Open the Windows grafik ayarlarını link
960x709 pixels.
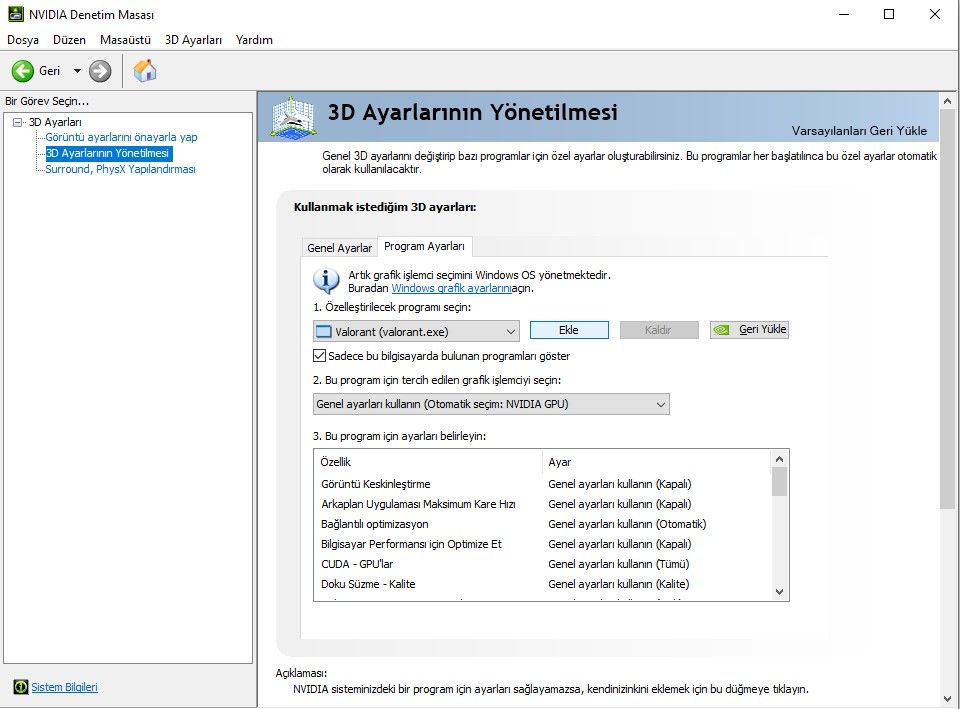pos(451,288)
